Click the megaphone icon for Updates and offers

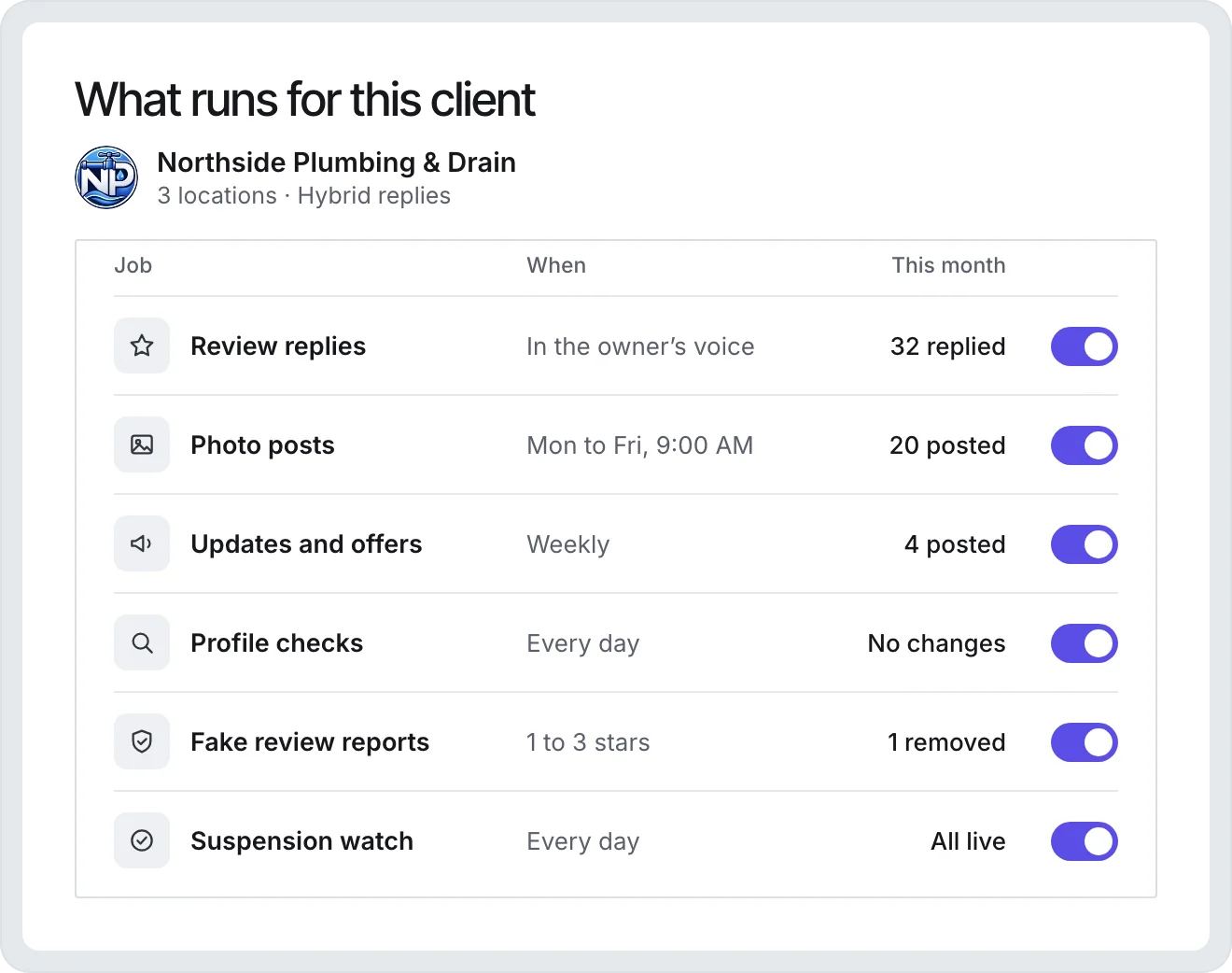pyautogui.click(x=142, y=544)
